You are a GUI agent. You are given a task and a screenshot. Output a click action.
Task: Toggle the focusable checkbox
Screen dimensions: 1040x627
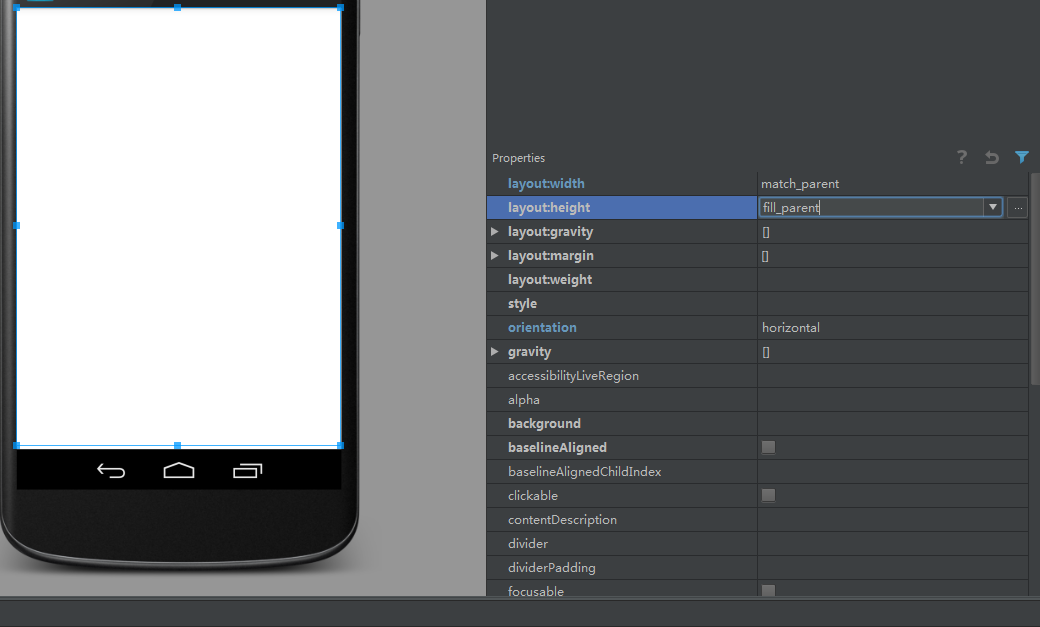tap(768, 591)
